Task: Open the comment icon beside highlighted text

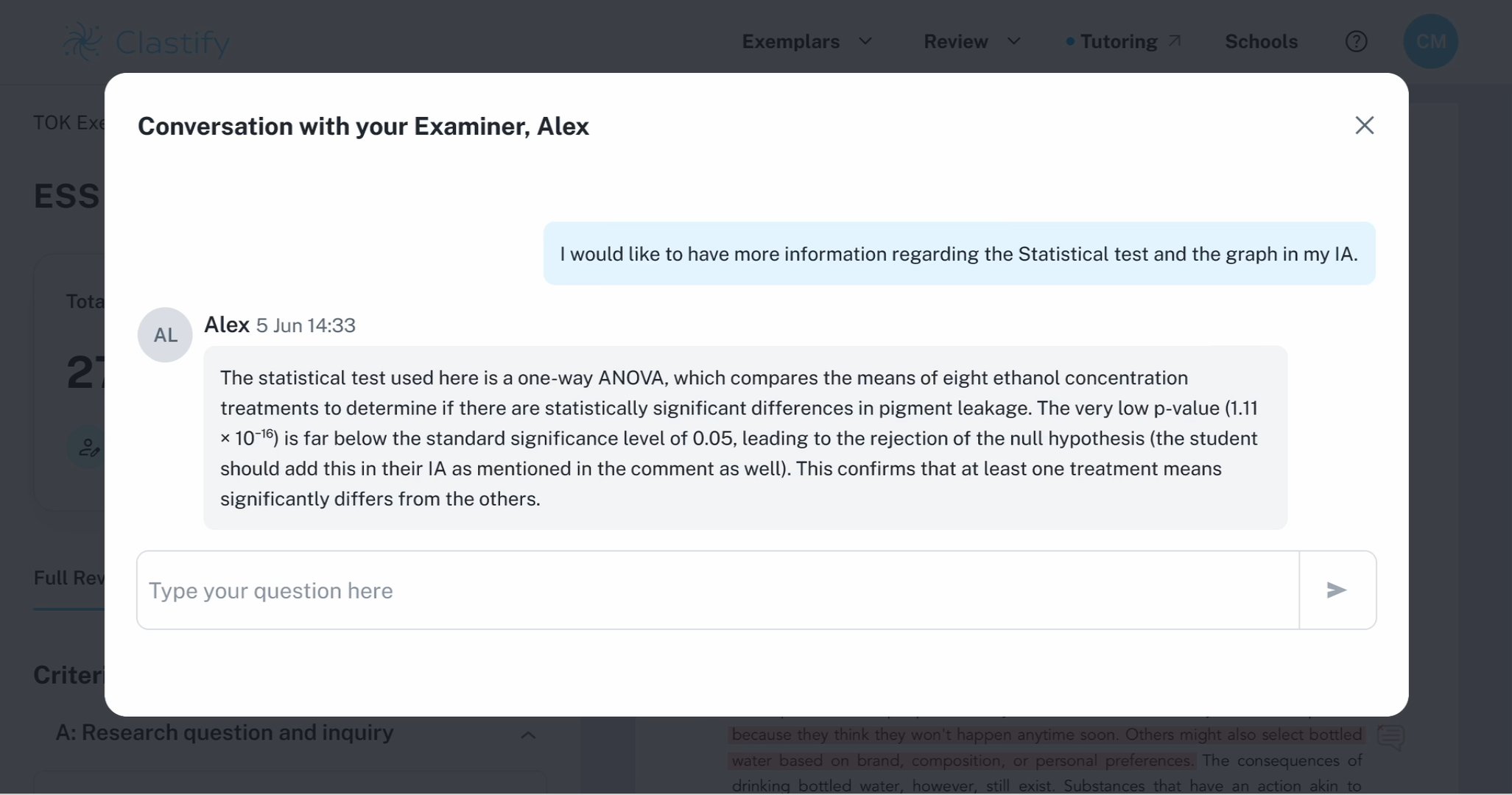Action: click(x=1390, y=737)
